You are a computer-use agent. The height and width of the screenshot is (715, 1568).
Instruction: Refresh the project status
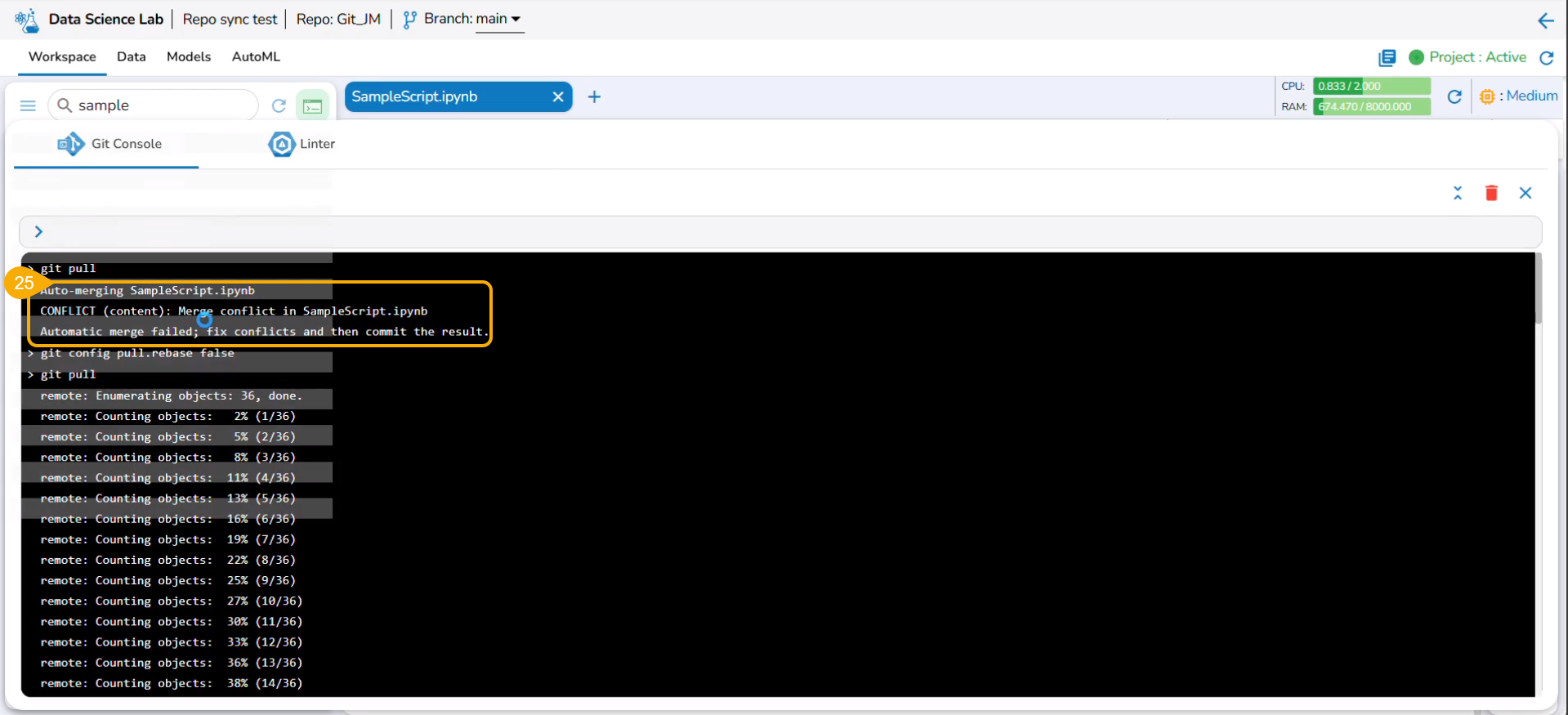tap(1546, 57)
